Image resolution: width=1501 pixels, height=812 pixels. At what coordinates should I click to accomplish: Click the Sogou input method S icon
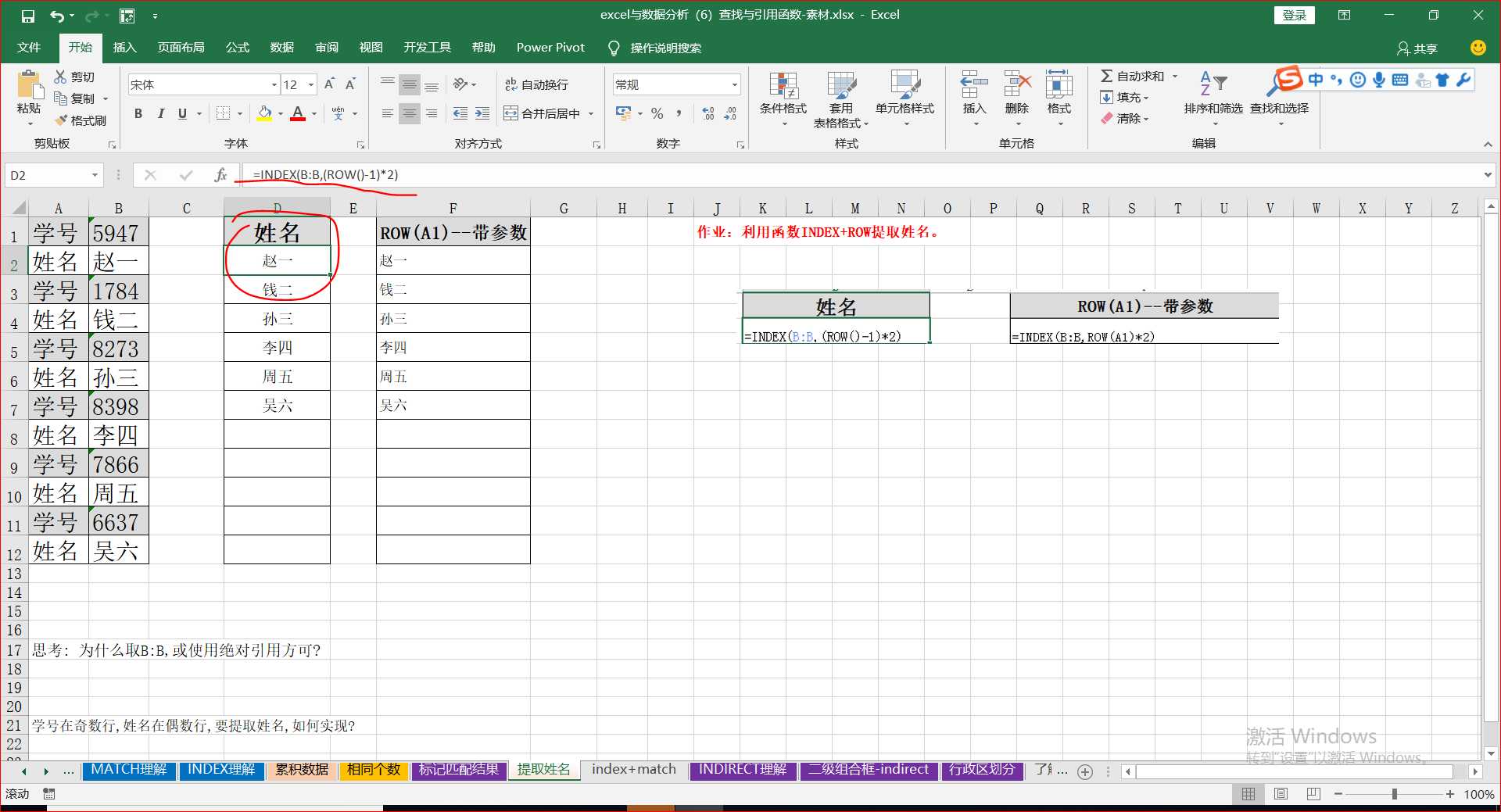(1288, 80)
